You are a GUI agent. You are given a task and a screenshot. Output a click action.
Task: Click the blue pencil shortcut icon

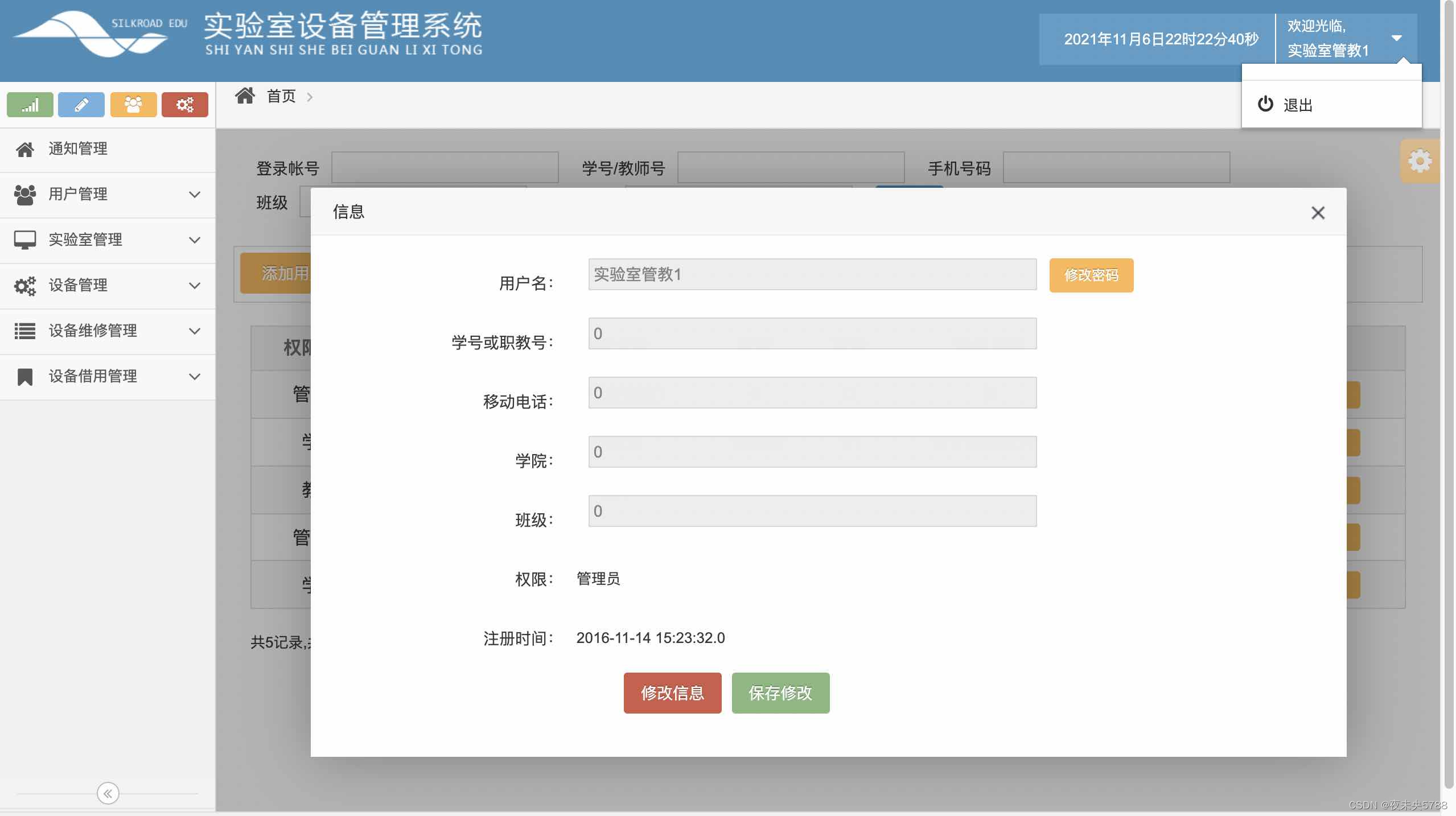(81, 105)
